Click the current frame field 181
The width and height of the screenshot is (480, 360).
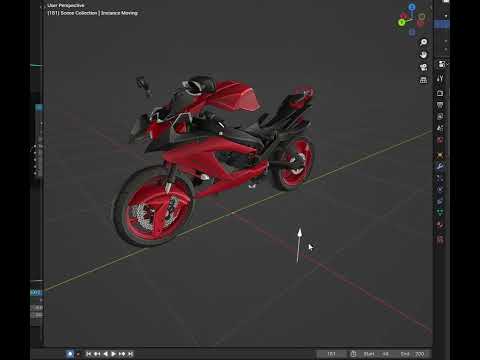(x=331, y=354)
